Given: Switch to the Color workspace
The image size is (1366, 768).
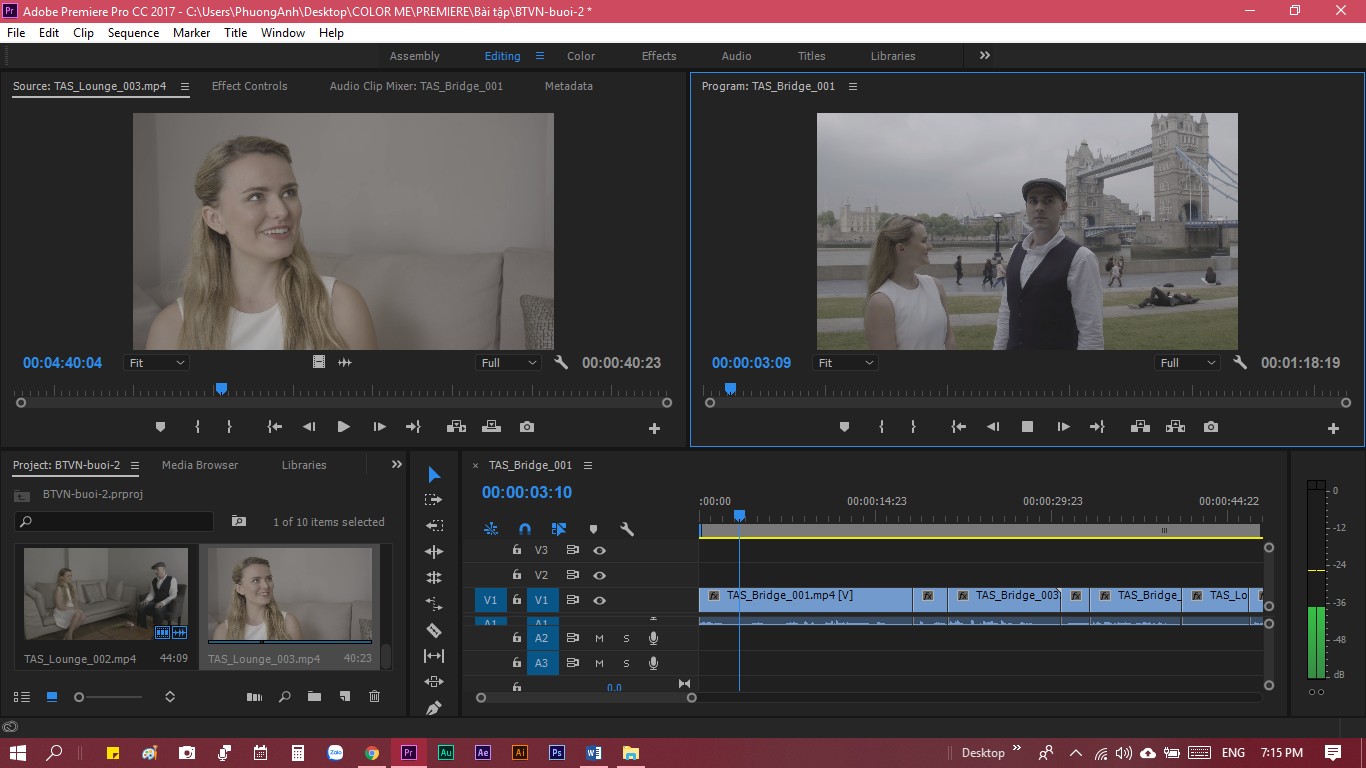Looking at the screenshot, I should coord(581,56).
